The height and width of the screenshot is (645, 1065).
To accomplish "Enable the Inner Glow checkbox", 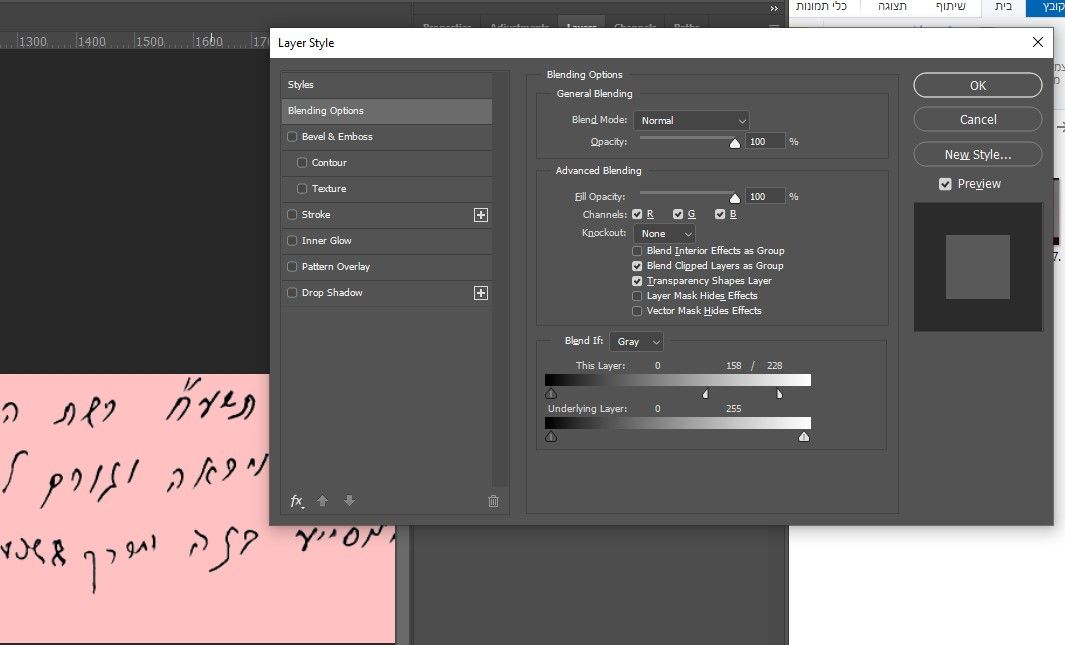I will pyautogui.click(x=292, y=240).
